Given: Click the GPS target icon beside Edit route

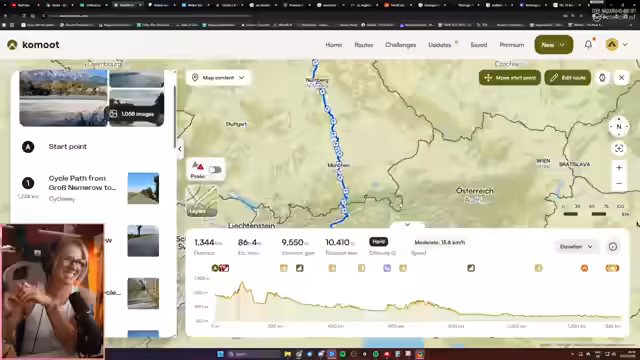Looking at the screenshot, I should [x=602, y=78].
